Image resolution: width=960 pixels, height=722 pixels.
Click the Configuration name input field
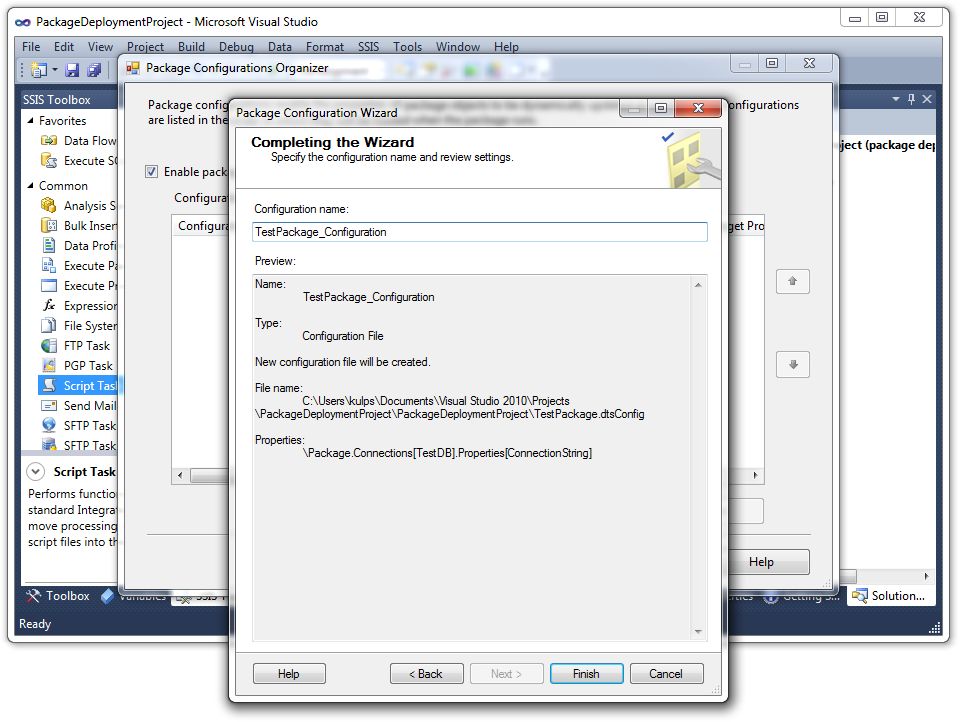[479, 232]
